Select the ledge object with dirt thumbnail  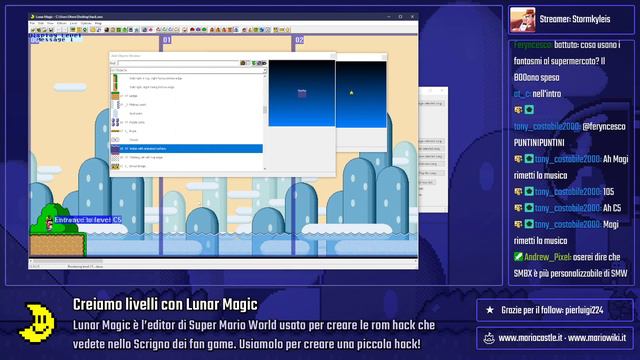(x=187, y=96)
